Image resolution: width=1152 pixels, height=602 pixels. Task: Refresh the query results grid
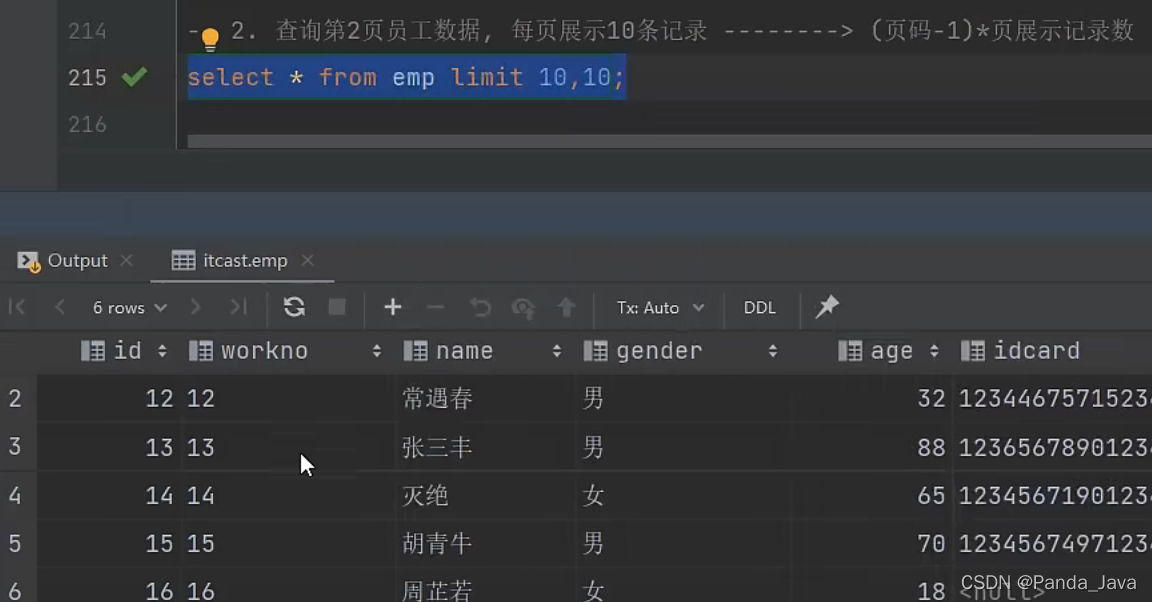(x=293, y=307)
